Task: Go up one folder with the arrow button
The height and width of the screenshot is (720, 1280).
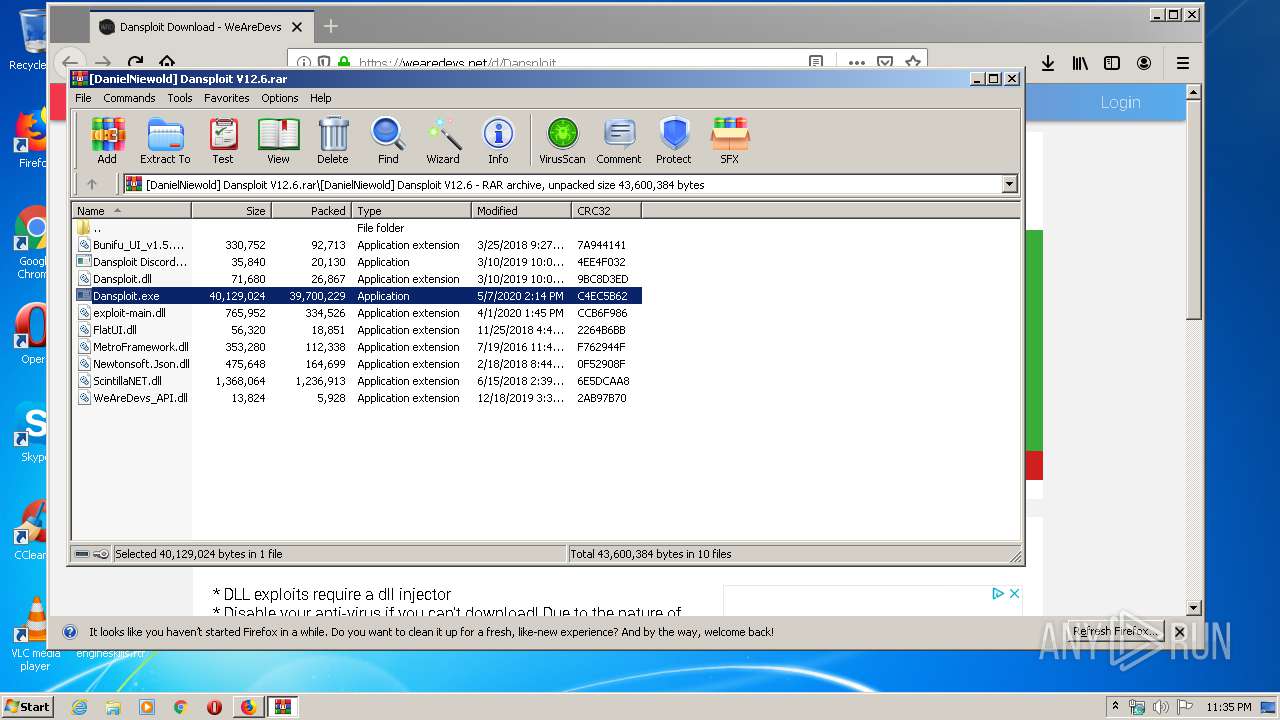Action: tap(92, 184)
